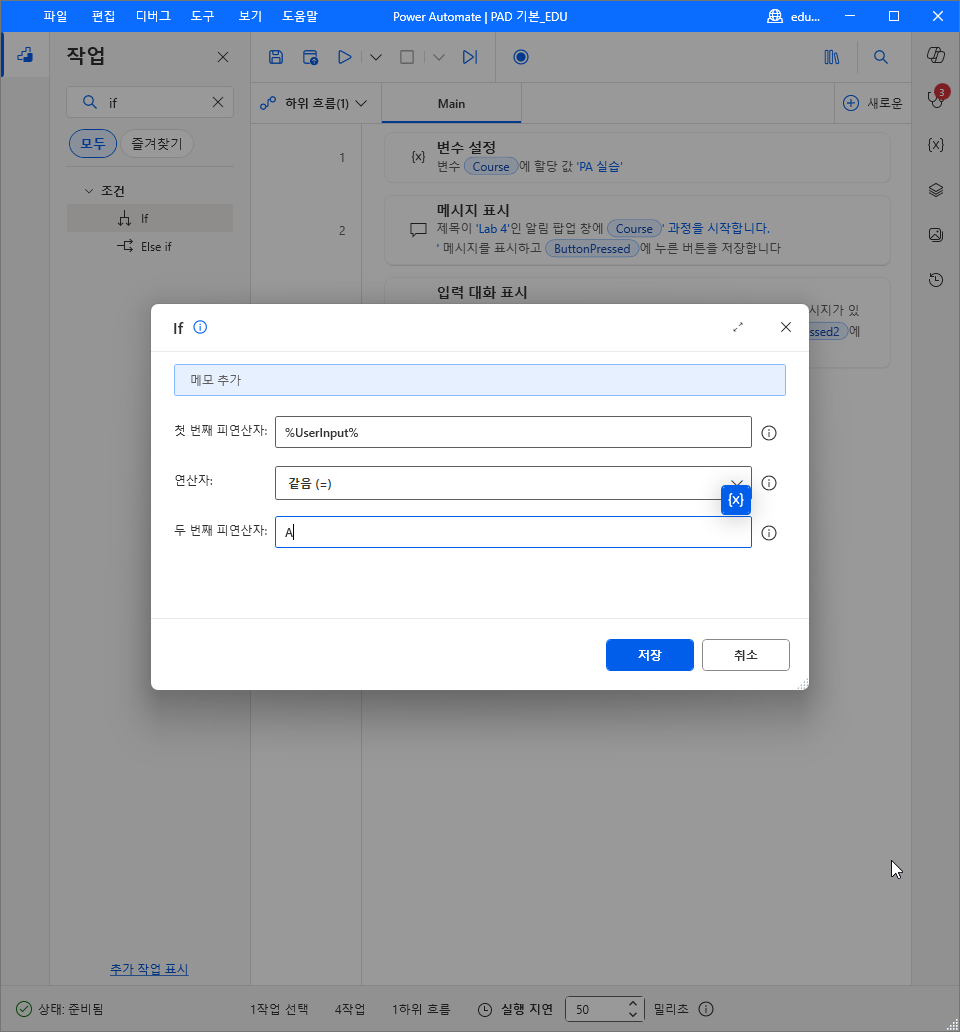The height and width of the screenshot is (1032, 960).
Task: Open the 연산자 같음 (=) dropdown
Action: [513, 483]
